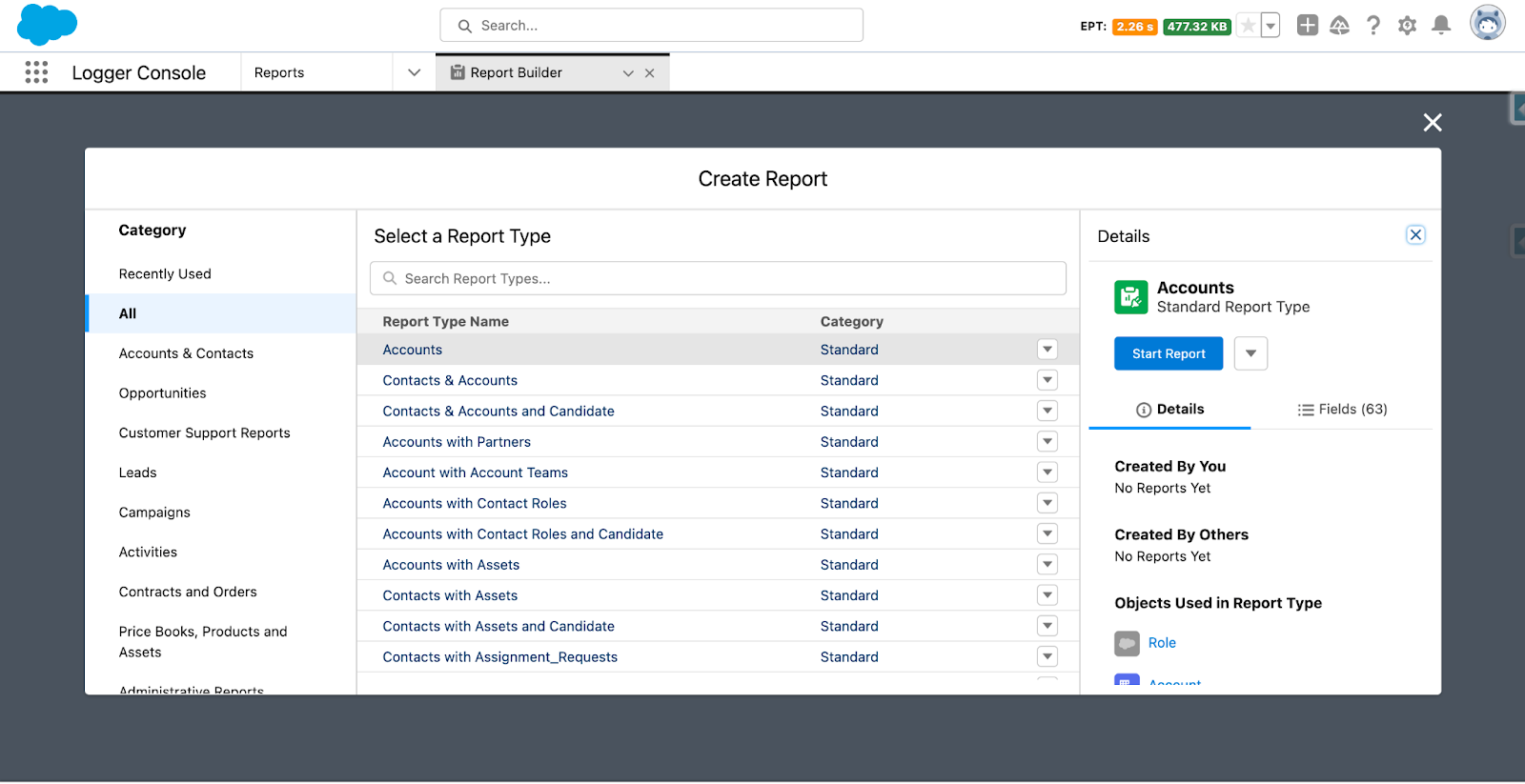Open Contacts with Assets and Candidate type

coord(498,627)
